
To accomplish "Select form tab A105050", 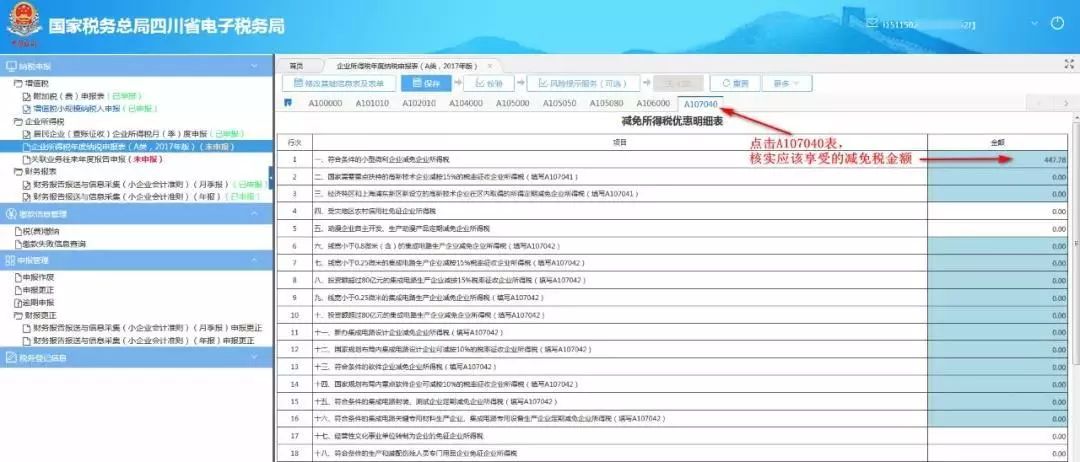I will click(559, 103).
